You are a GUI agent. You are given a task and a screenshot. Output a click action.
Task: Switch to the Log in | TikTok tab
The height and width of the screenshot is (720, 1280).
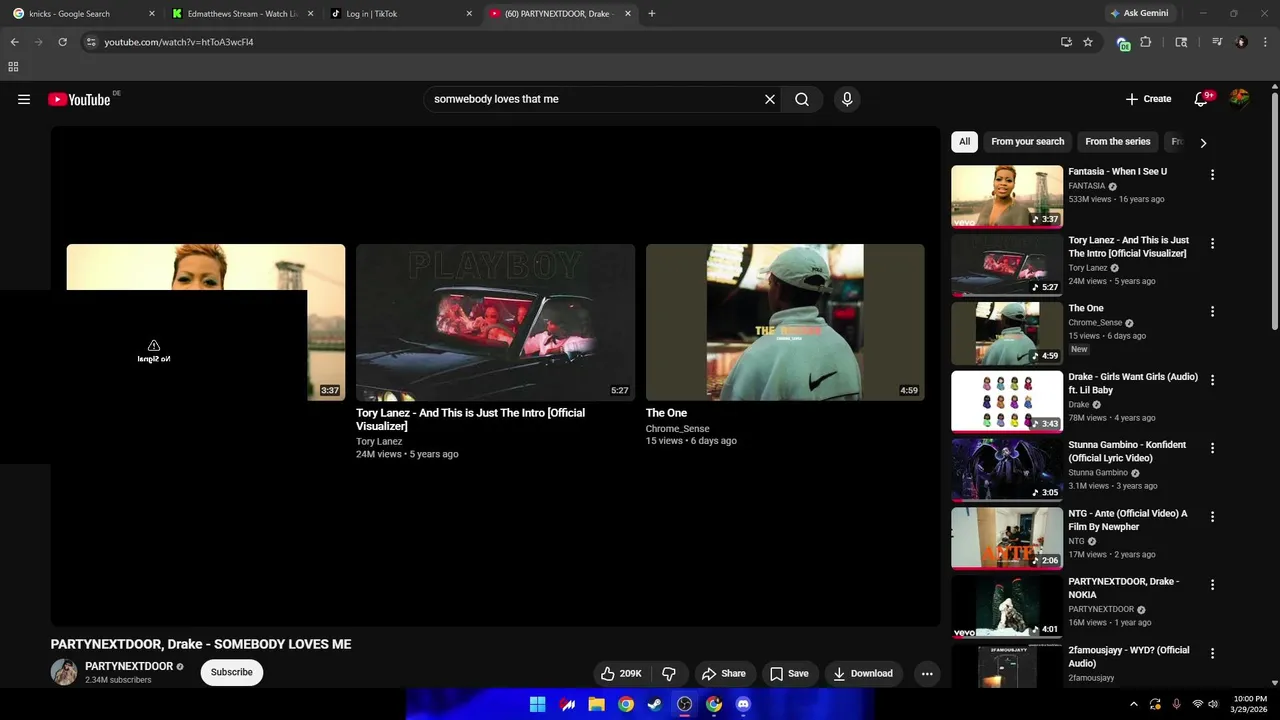point(402,14)
